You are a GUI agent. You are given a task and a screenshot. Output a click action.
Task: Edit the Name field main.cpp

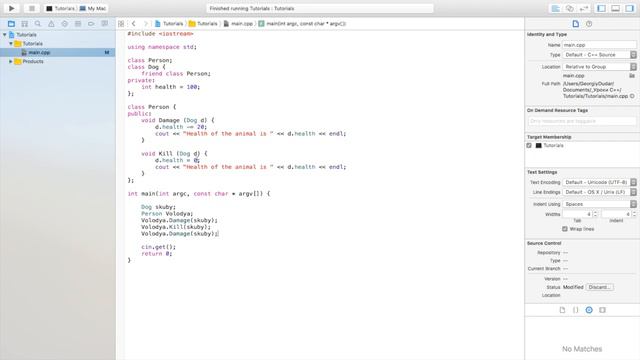599,45
